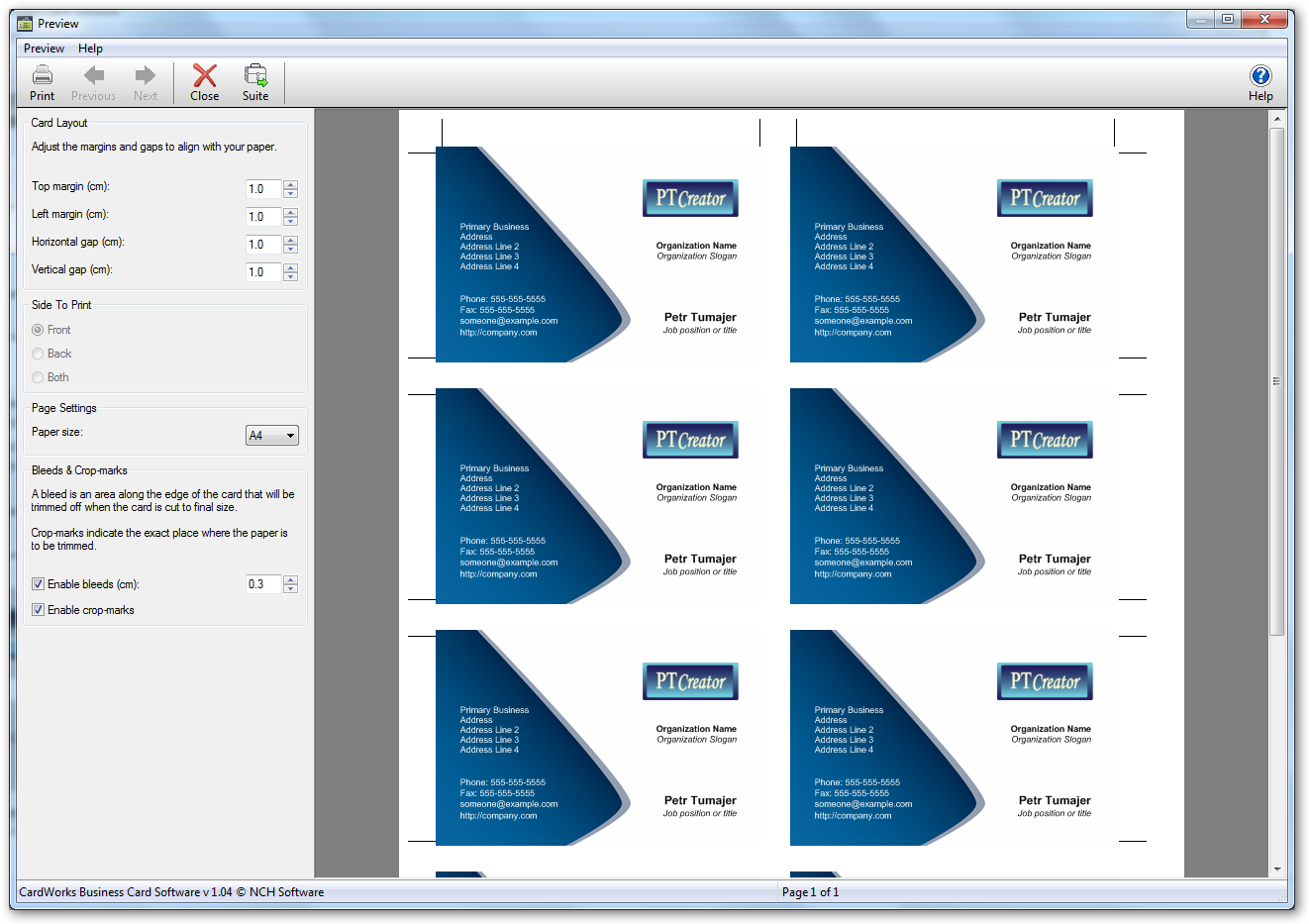
Task: Click the Preview window title icon
Action: (25, 23)
